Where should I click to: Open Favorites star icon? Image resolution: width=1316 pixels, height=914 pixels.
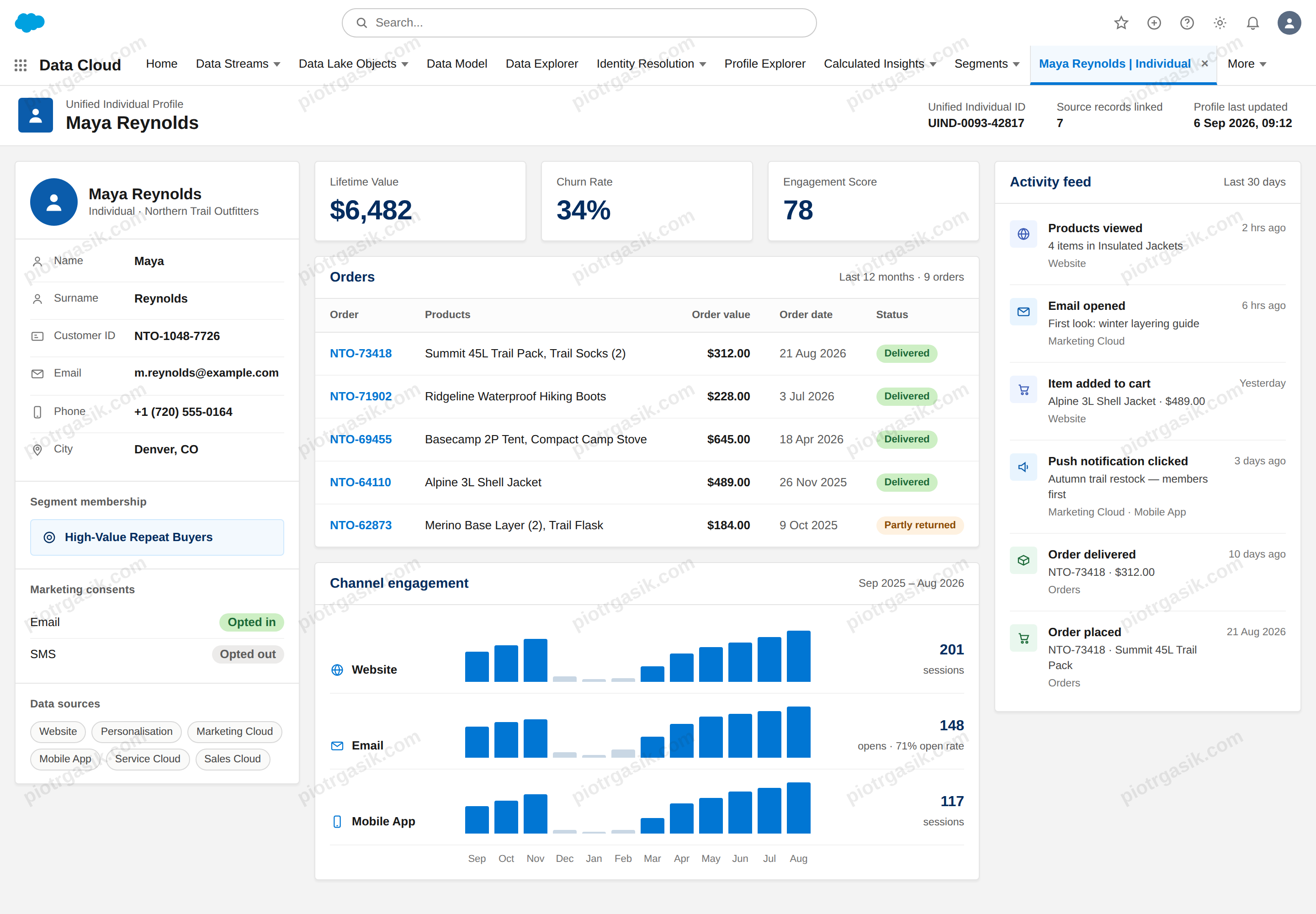coord(1121,23)
